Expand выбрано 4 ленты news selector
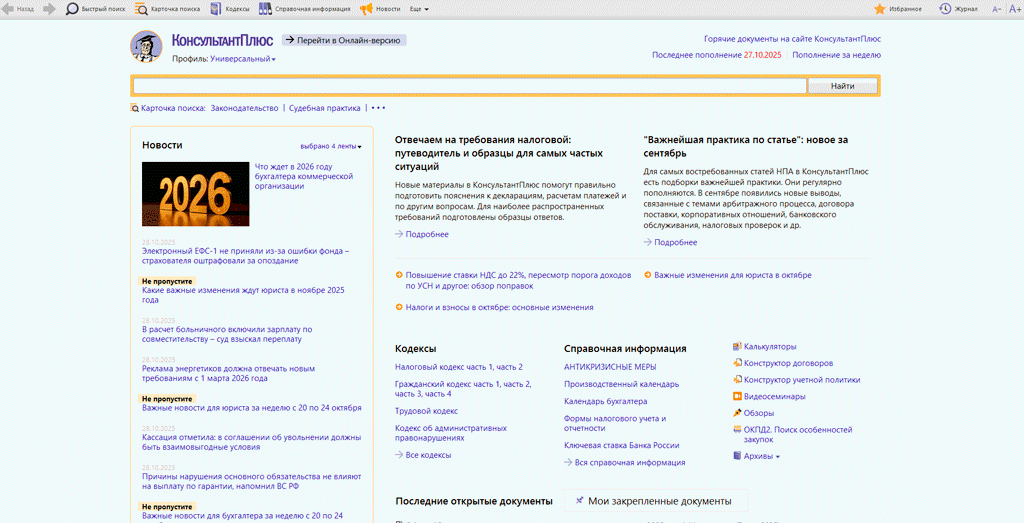Screen dimensions: 1024x523 (x=331, y=146)
